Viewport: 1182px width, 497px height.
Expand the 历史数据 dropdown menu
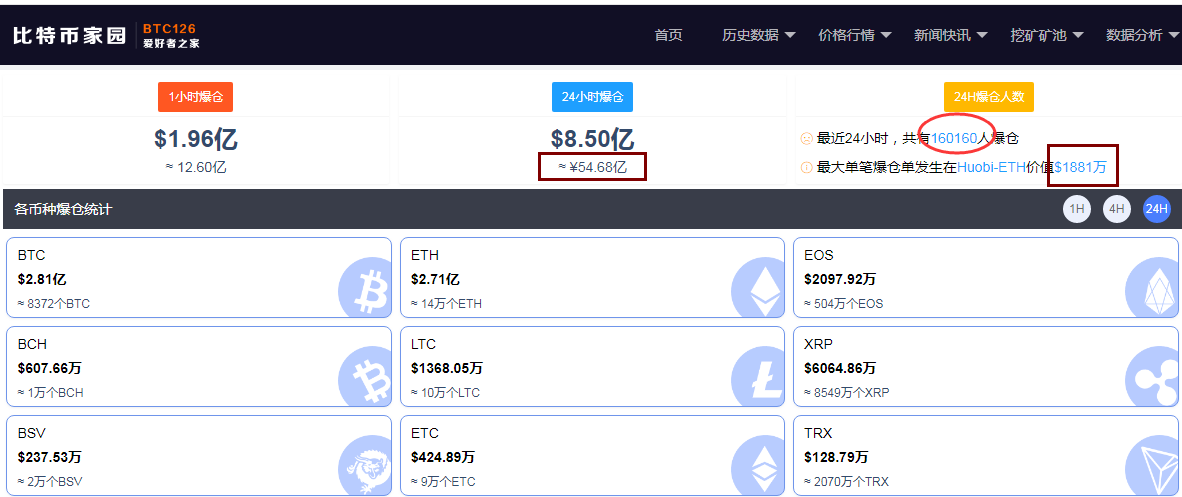coord(759,35)
